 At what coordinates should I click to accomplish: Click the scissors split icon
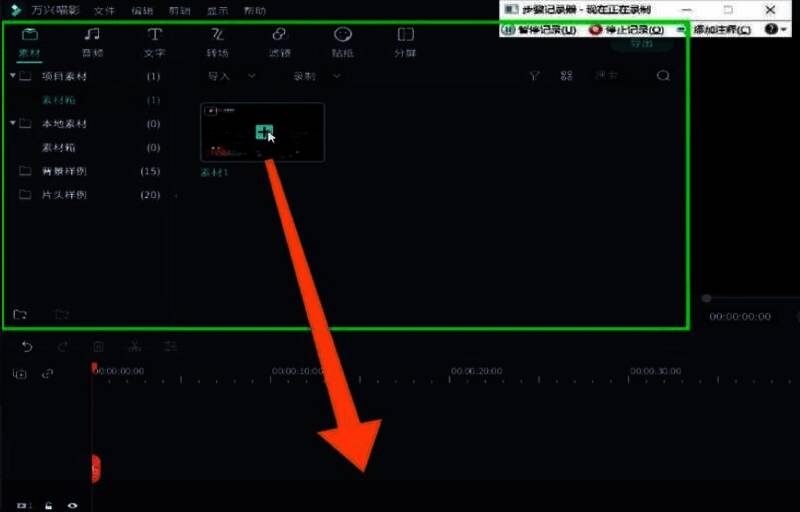pyautogui.click(x=134, y=347)
